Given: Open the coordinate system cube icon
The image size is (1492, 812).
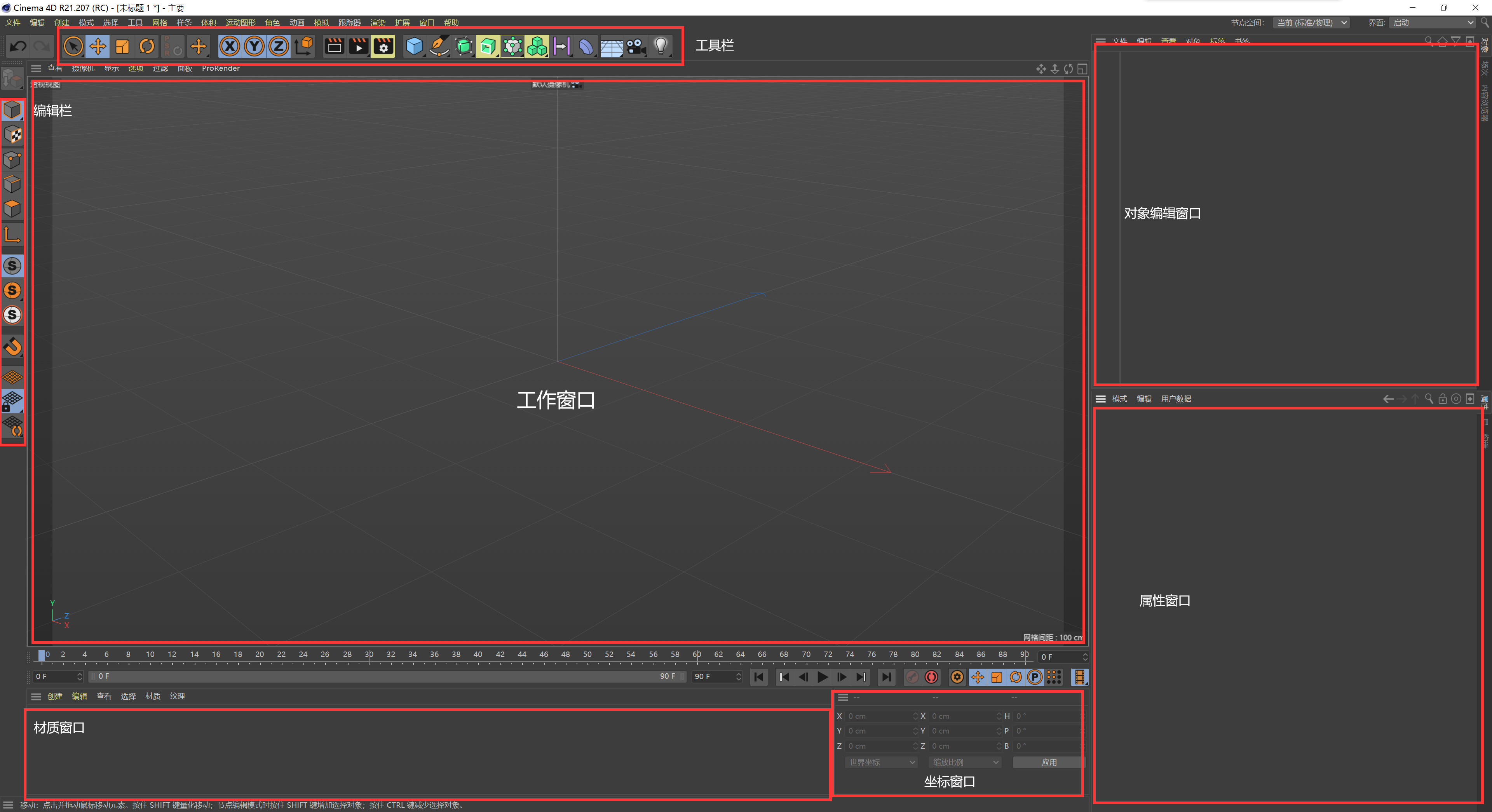Looking at the screenshot, I should [x=303, y=46].
